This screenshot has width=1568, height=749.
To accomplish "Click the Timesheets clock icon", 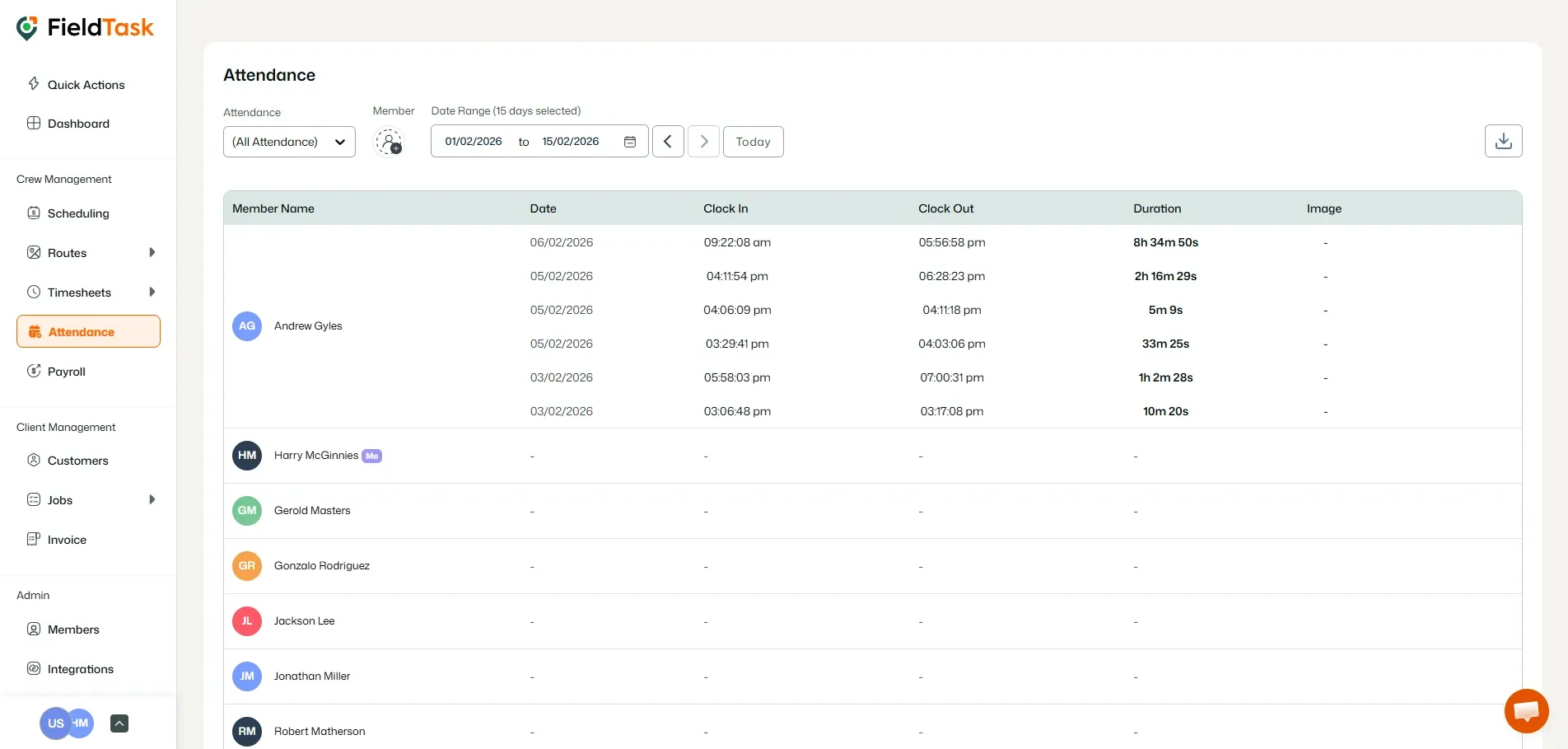I will pos(34,292).
